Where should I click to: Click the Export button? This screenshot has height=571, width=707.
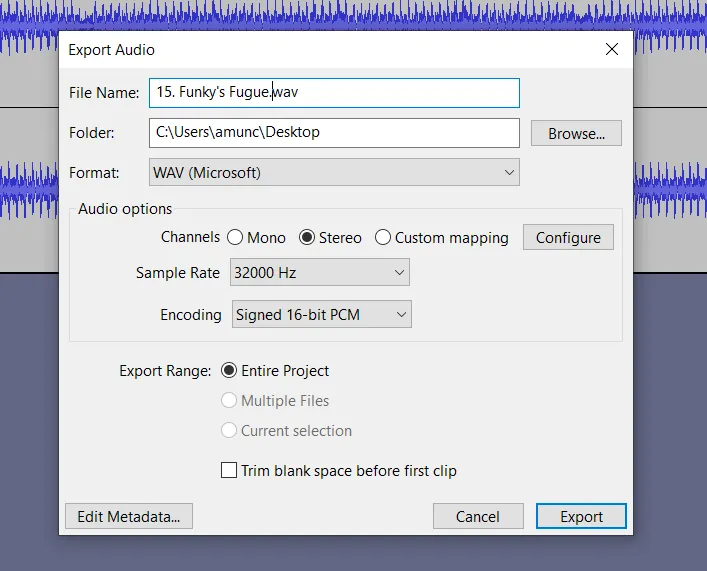(x=581, y=516)
